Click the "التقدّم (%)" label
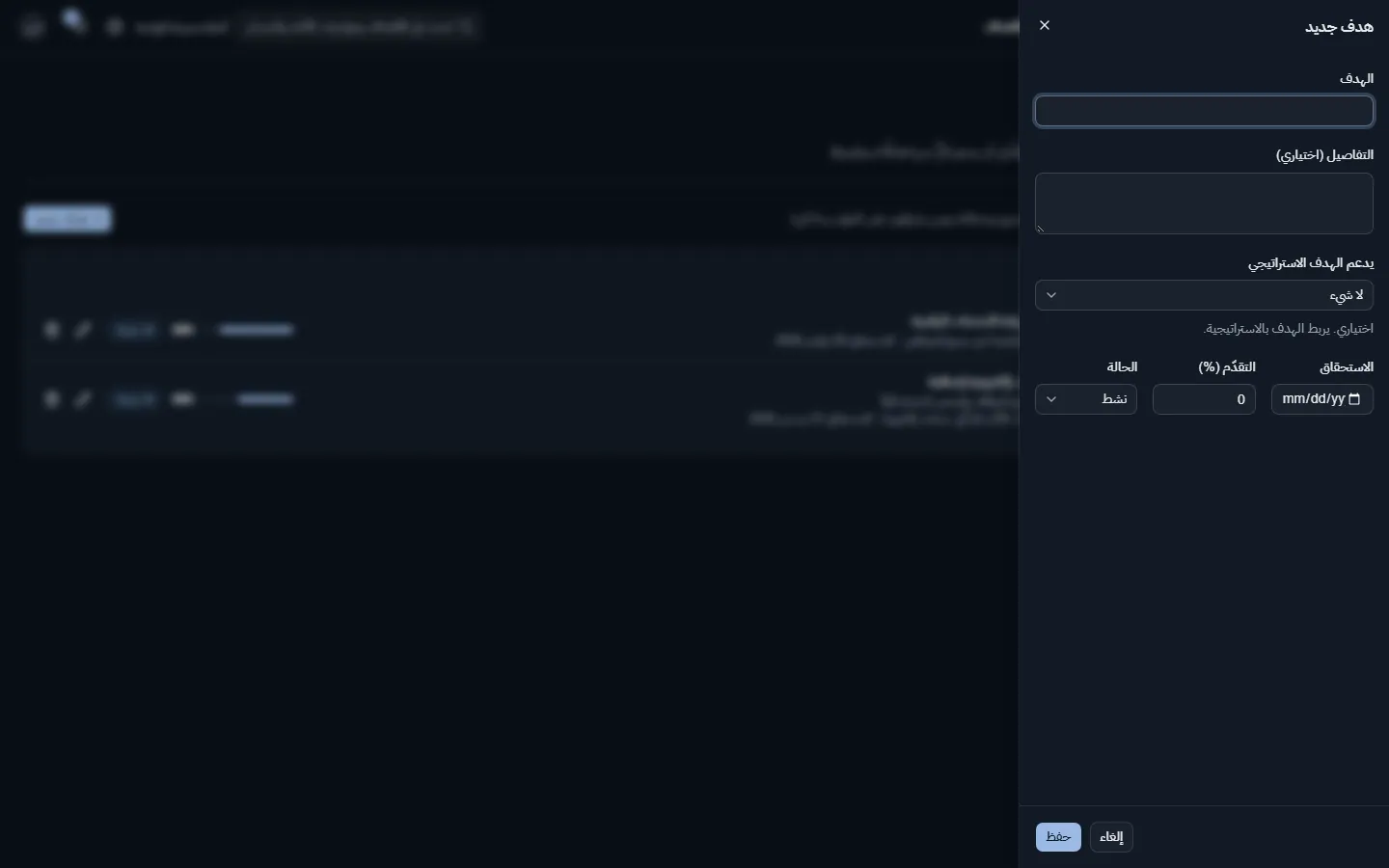Viewport: 1389px width, 868px height. click(1227, 367)
